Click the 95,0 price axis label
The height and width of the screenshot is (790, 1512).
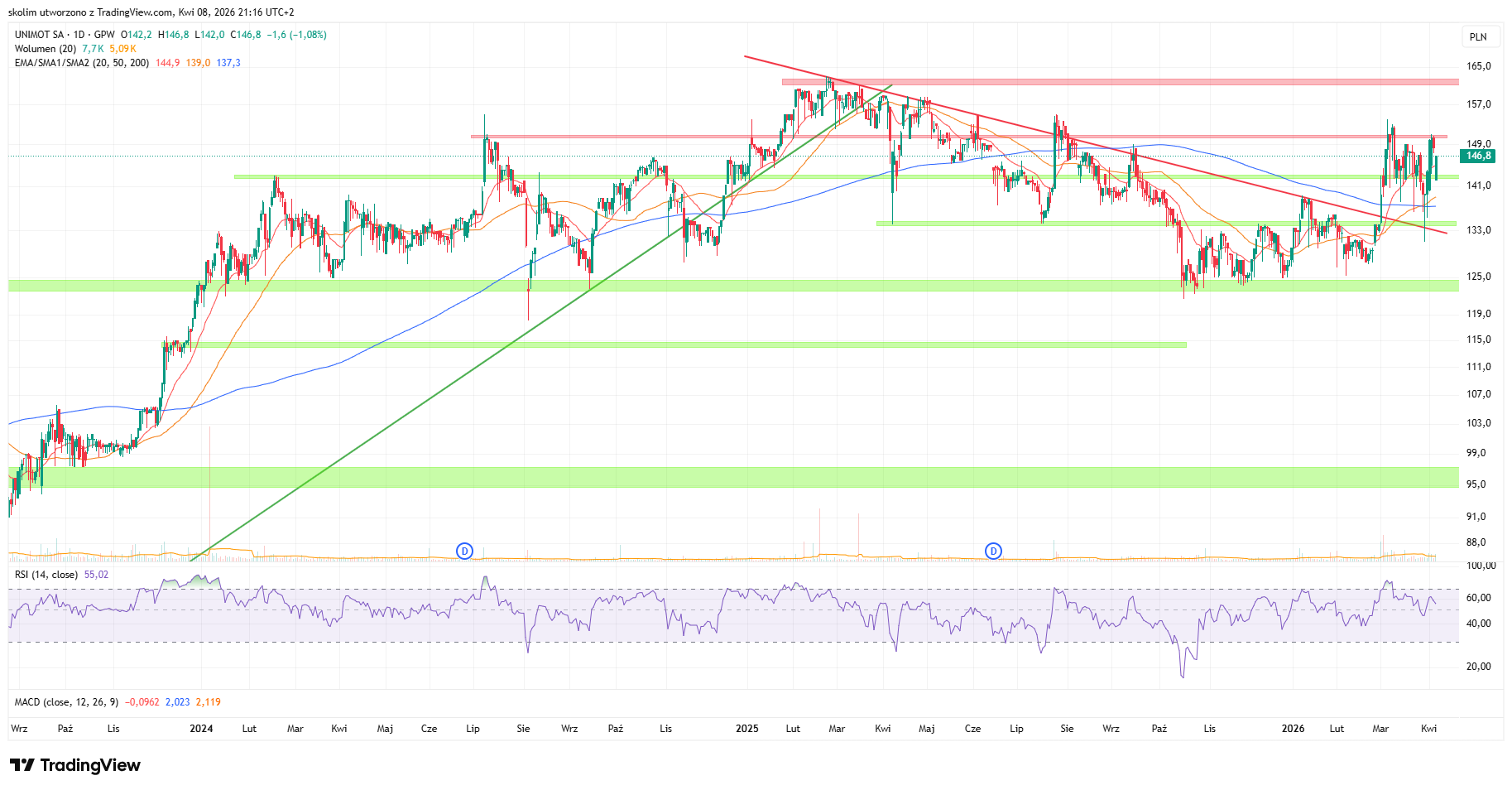click(1476, 484)
